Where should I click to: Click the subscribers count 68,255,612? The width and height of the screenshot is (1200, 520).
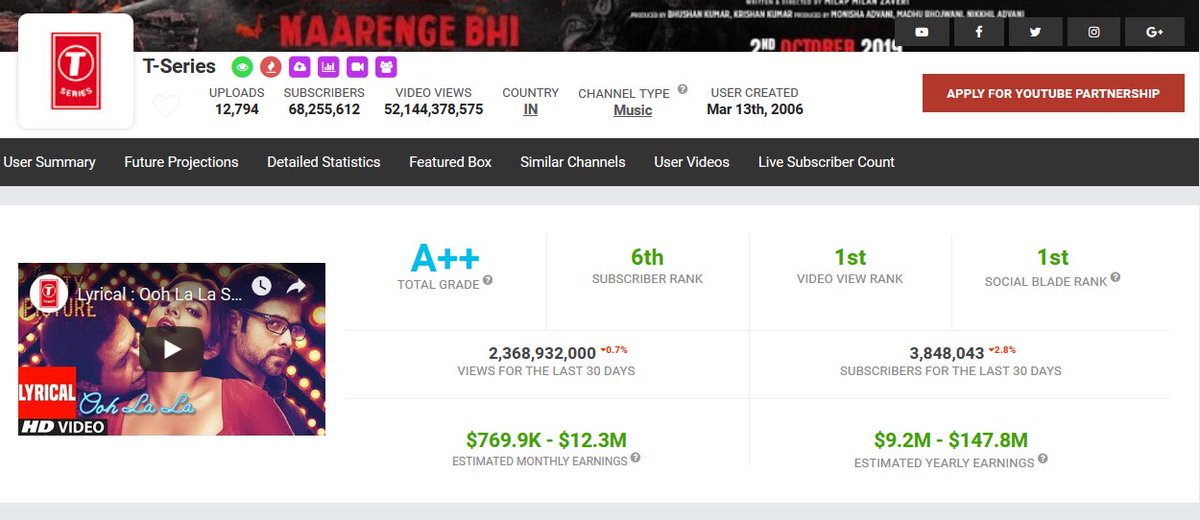[324, 109]
